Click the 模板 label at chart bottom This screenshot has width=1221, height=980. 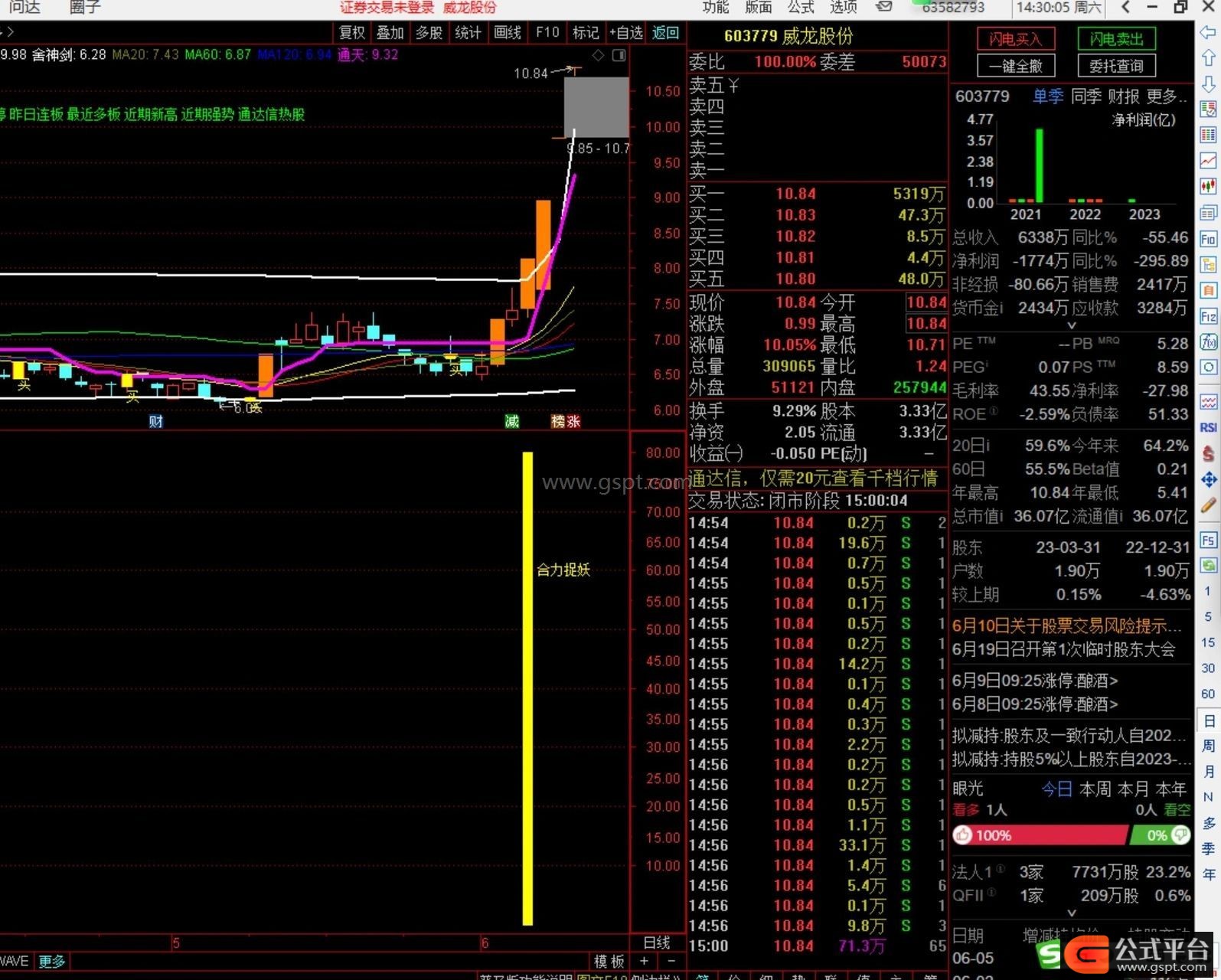tap(609, 962)
